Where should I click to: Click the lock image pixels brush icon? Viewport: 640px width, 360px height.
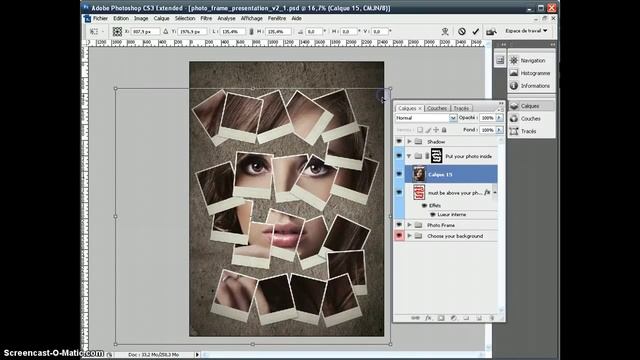coord(428,130)
